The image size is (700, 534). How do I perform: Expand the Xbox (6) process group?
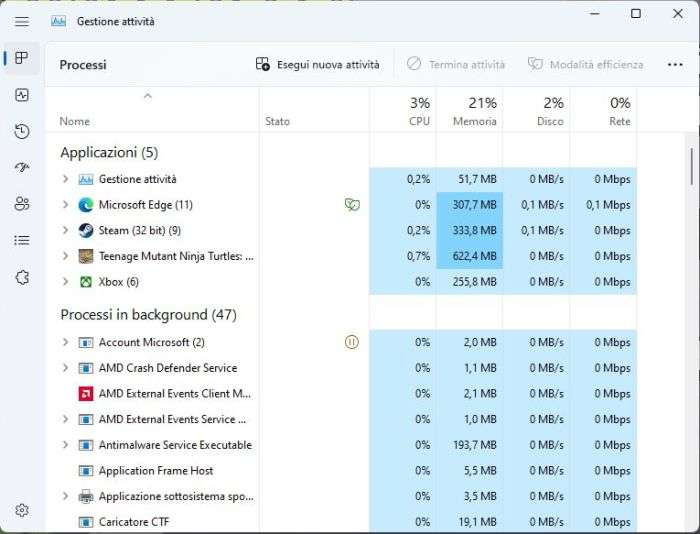(66, 282)
